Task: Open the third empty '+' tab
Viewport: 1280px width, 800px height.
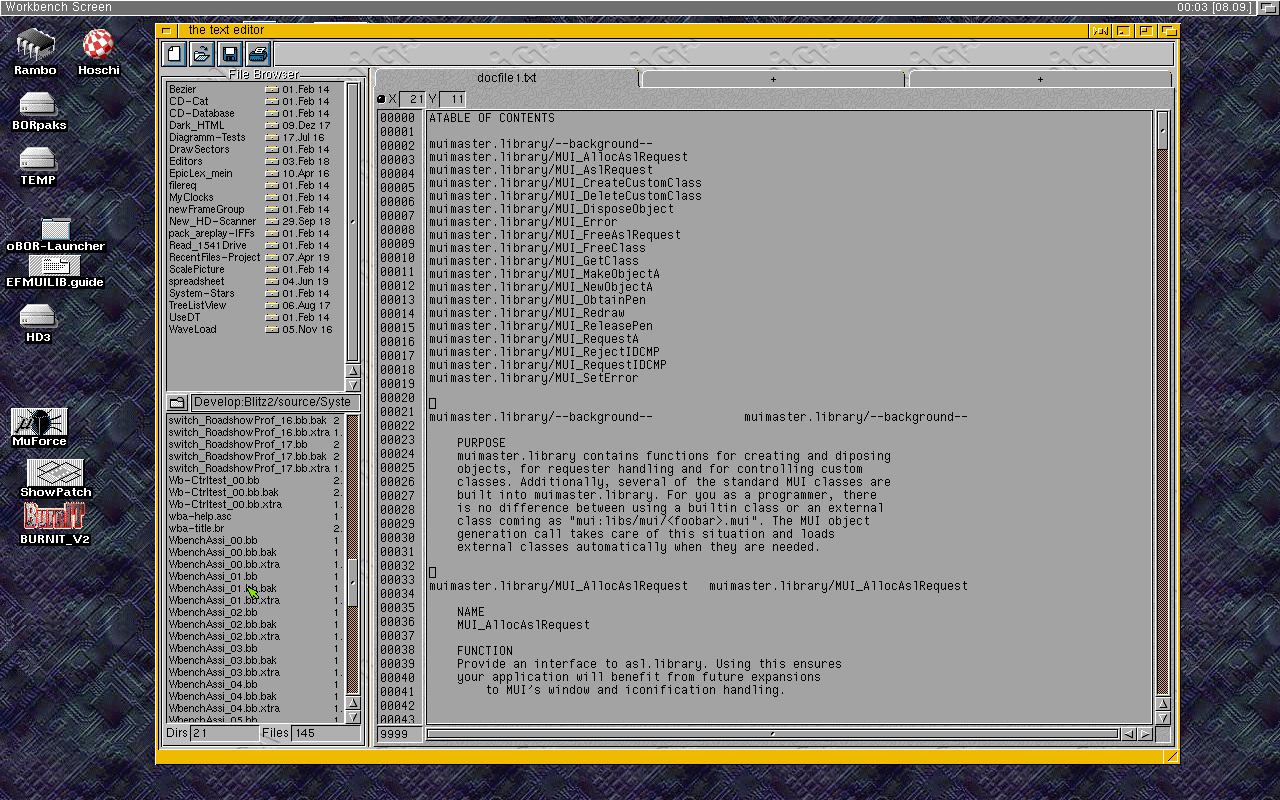Action: [1040, 79]
